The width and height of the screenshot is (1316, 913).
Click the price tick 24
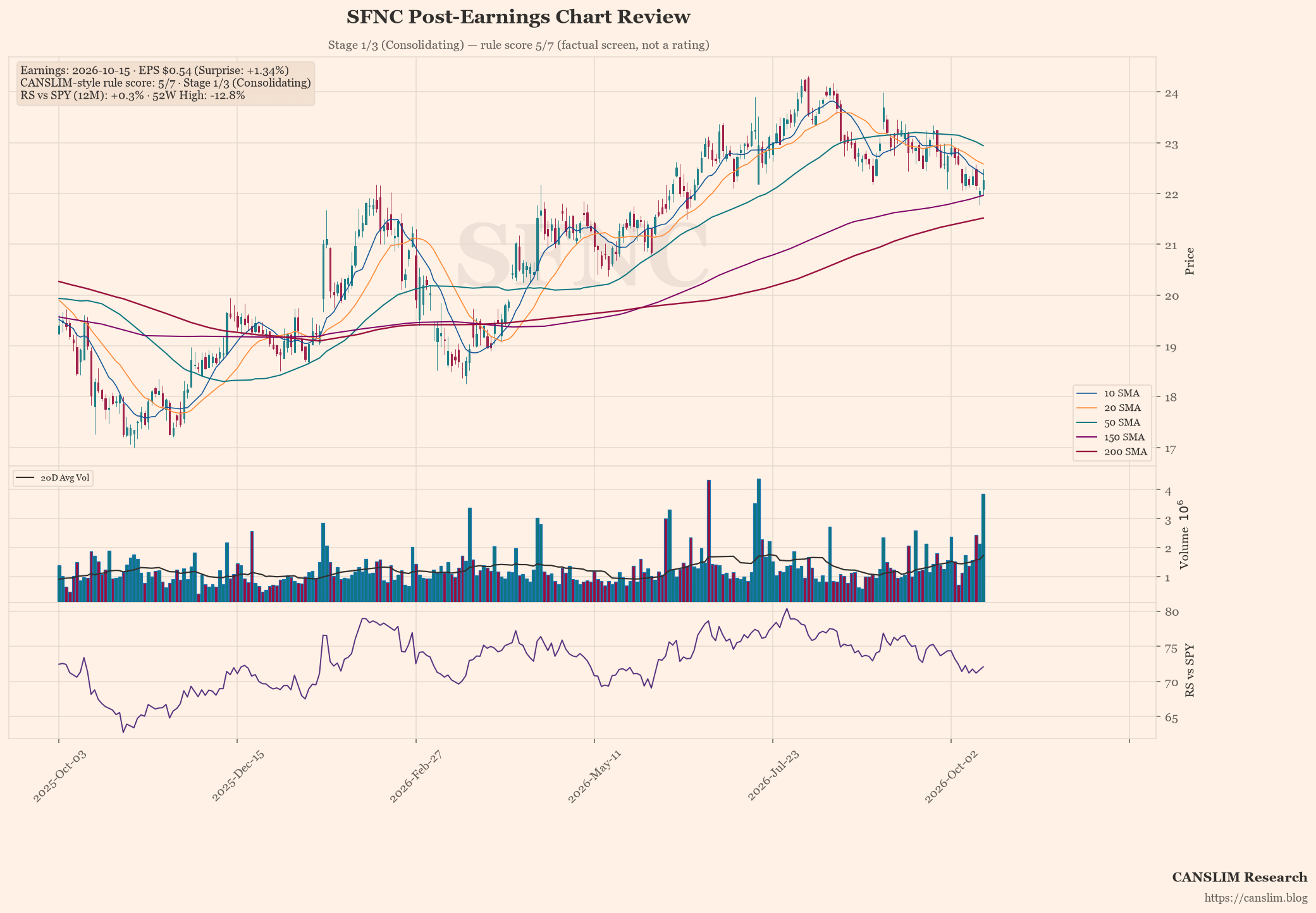point(1171,94)
